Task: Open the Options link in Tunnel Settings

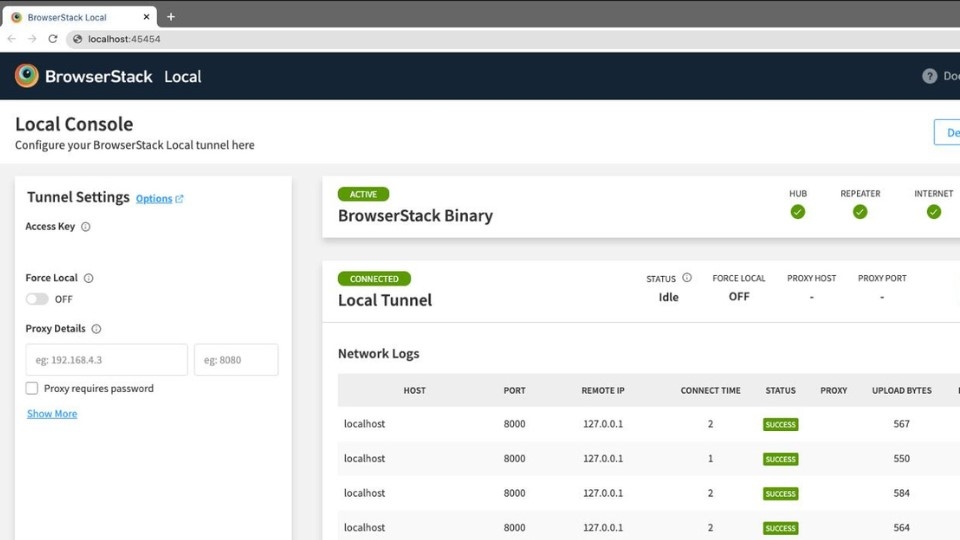Action: [x=154, y=198]
